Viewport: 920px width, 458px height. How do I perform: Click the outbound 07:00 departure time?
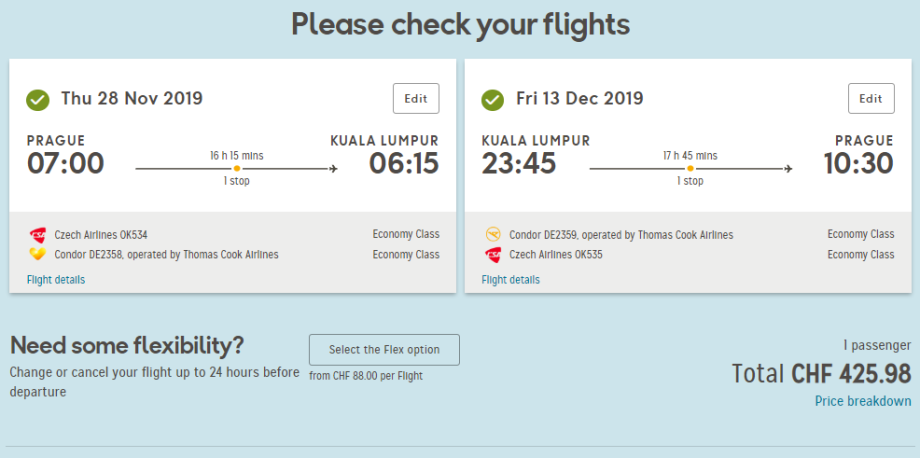click(x=65, y=163)
